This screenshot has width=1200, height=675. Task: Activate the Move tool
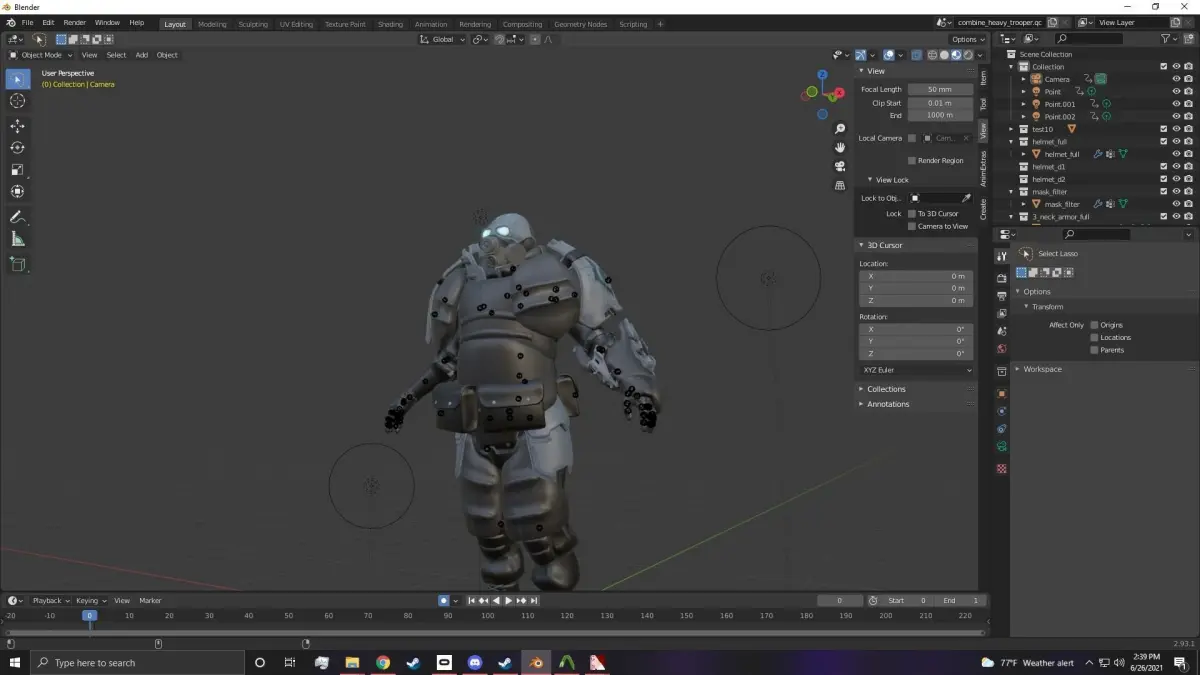click(17, 126)
